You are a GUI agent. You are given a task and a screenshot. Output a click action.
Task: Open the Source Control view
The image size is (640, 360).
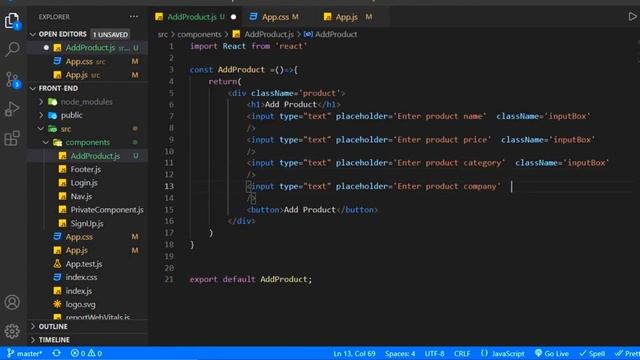12,80
